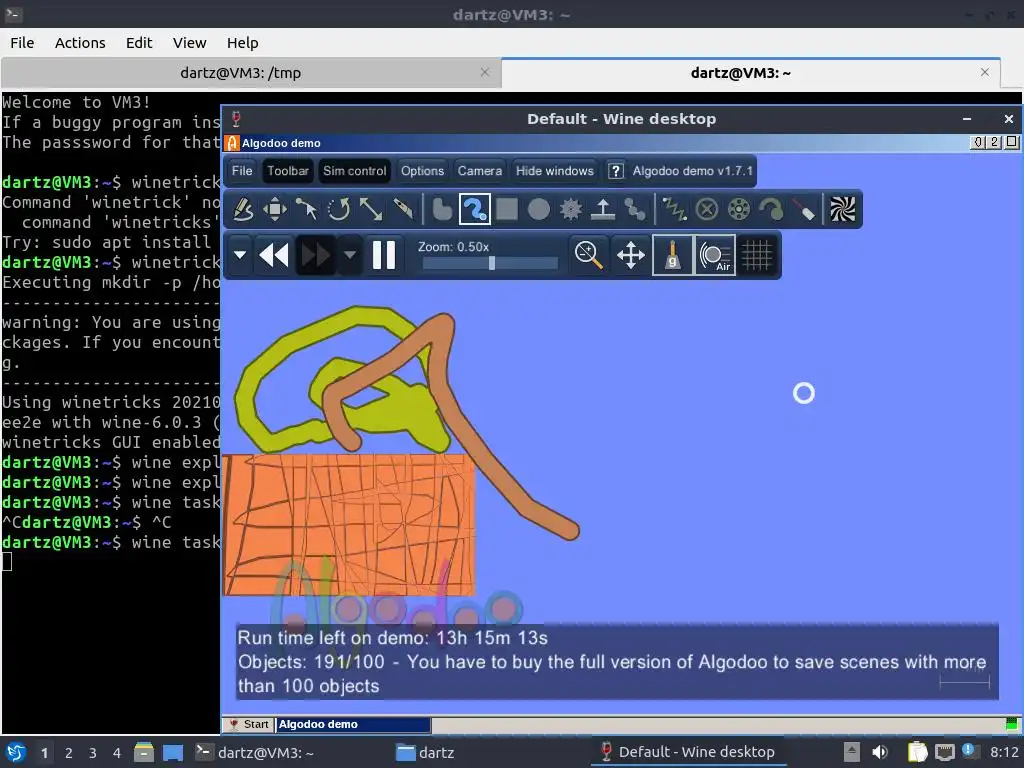Select the Move tool (four-arrow icon) in tools row
1024x768 pixels.
point(275,210)
